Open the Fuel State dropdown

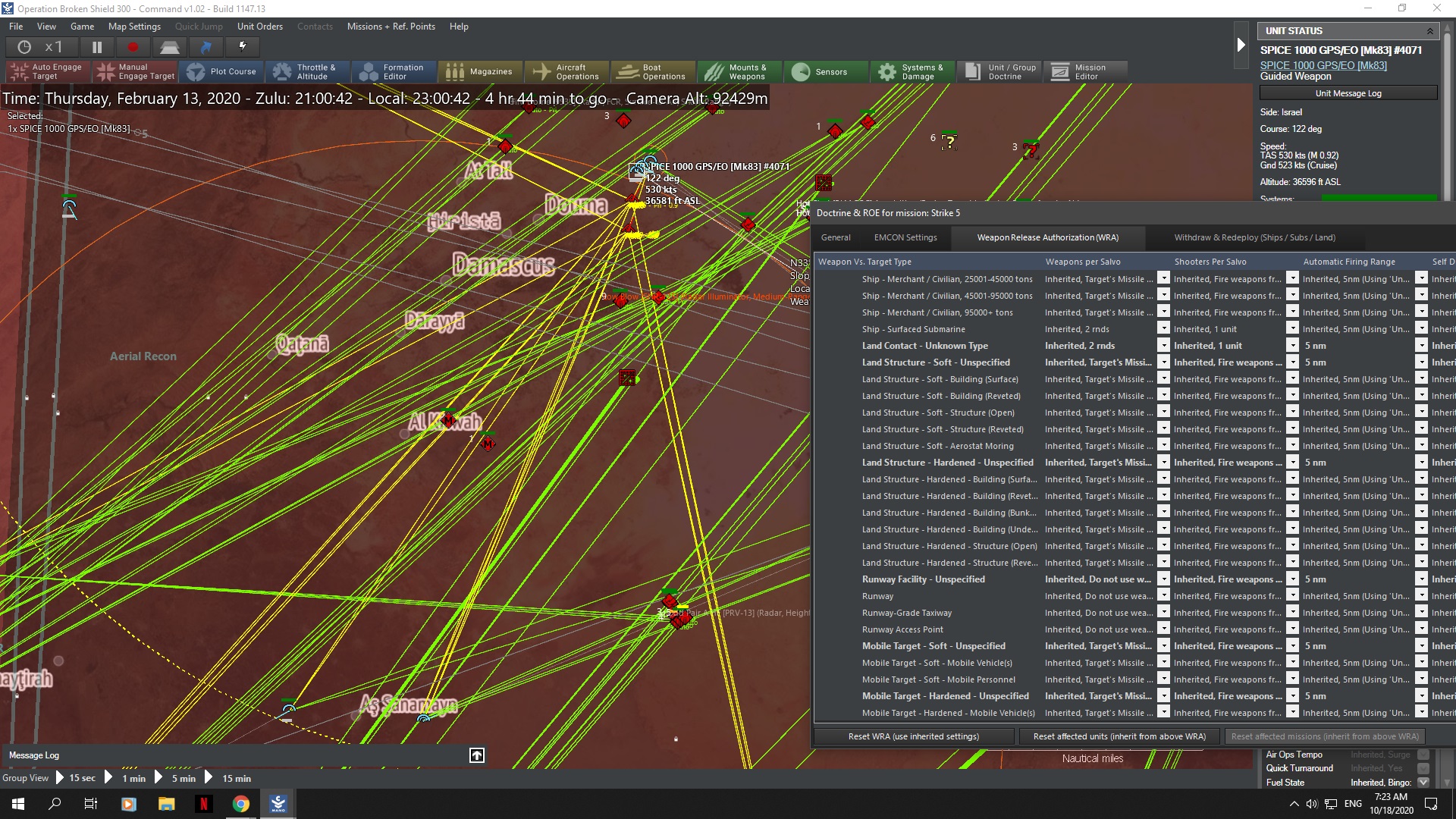pos(1423,783)
